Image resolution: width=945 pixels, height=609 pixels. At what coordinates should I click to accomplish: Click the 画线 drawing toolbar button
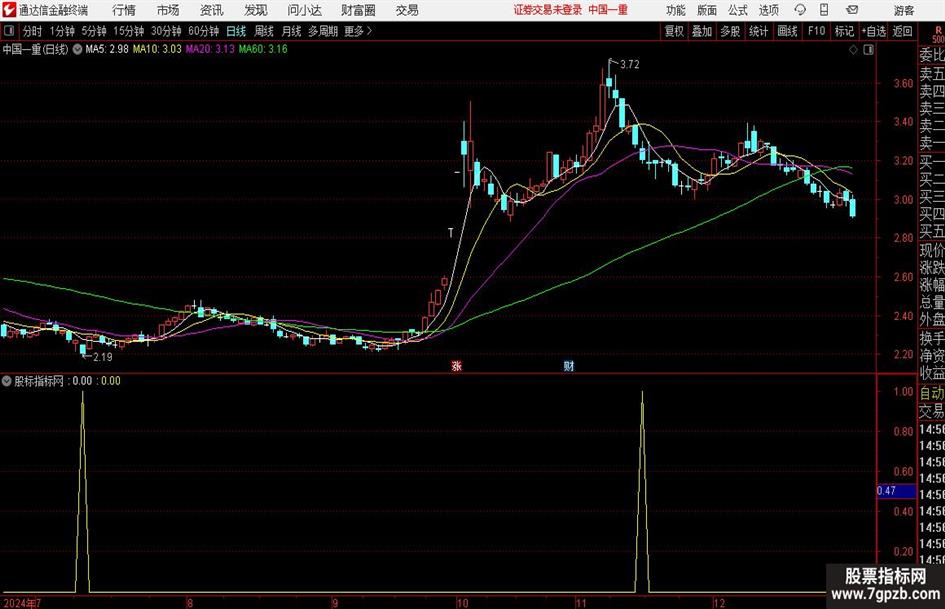tap(787, 31)
